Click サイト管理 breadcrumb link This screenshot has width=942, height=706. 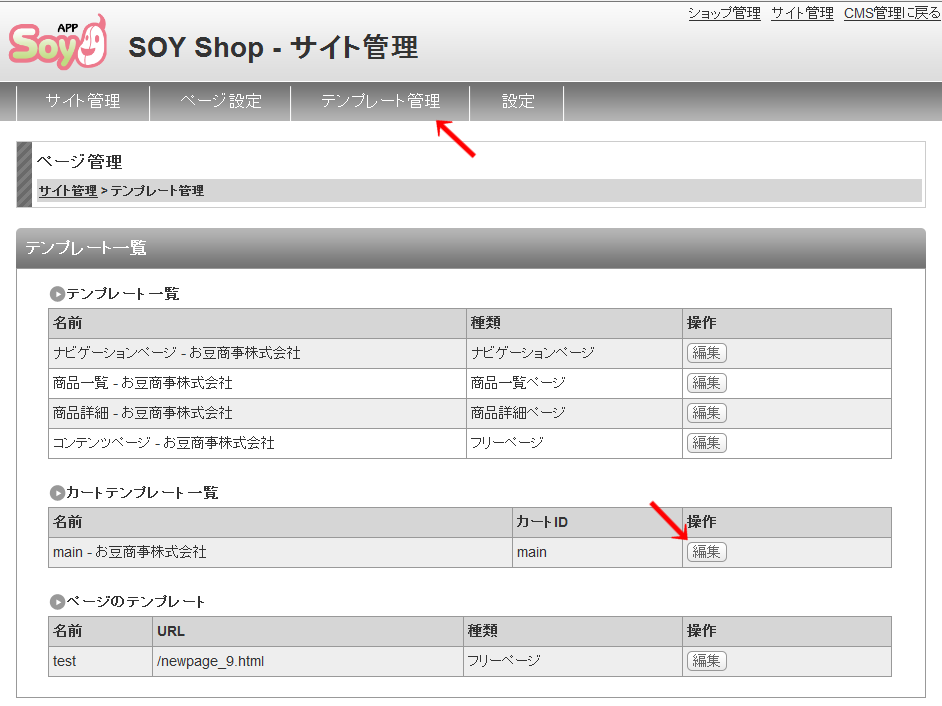68,191
